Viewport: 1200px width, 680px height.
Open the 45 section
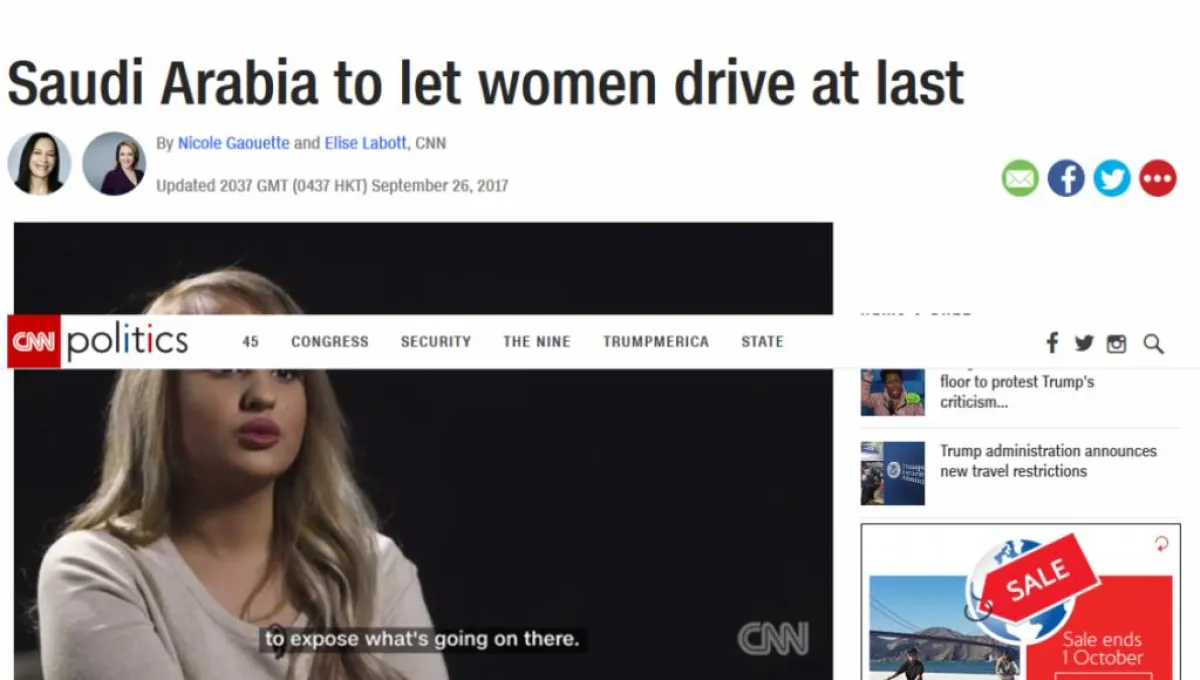251,342
